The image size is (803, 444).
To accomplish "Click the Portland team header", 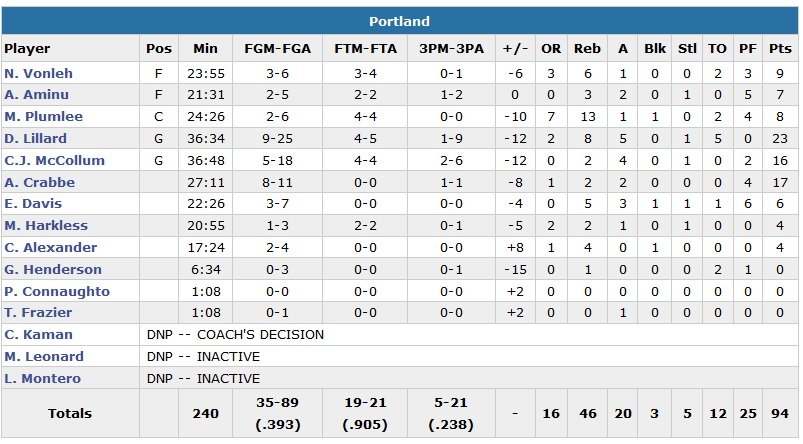I will click(x=399, y=21).
